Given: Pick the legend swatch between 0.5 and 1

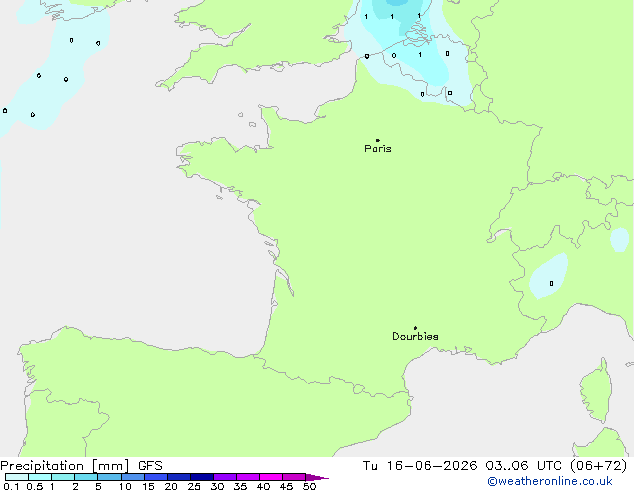Looking at the screenshot, I should pos(40,477).
